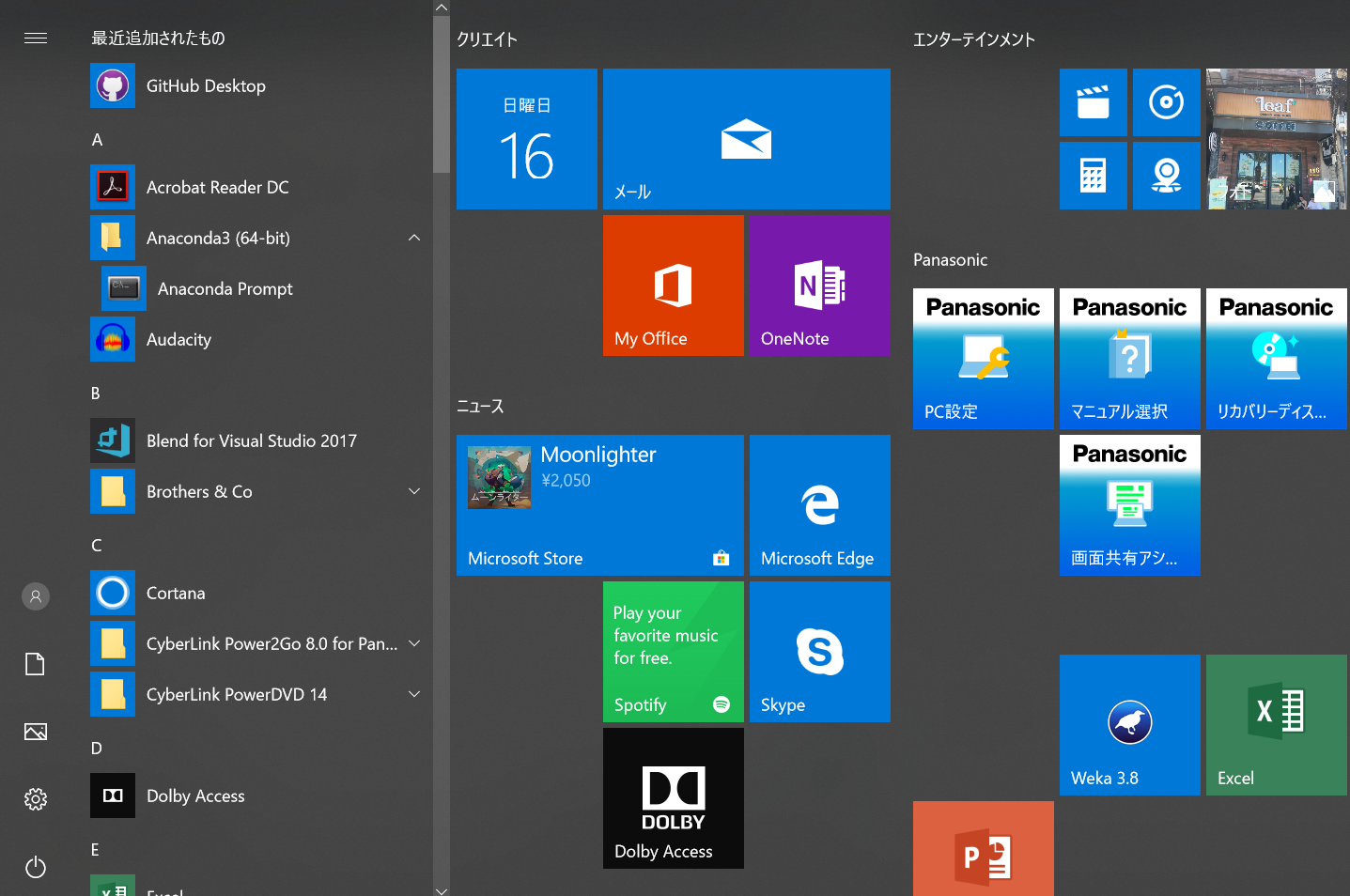The width and height of the screenshot is (1350, 896).
Task: Open Microsoft Store Moonlighter tile
Action: (600, 505)
